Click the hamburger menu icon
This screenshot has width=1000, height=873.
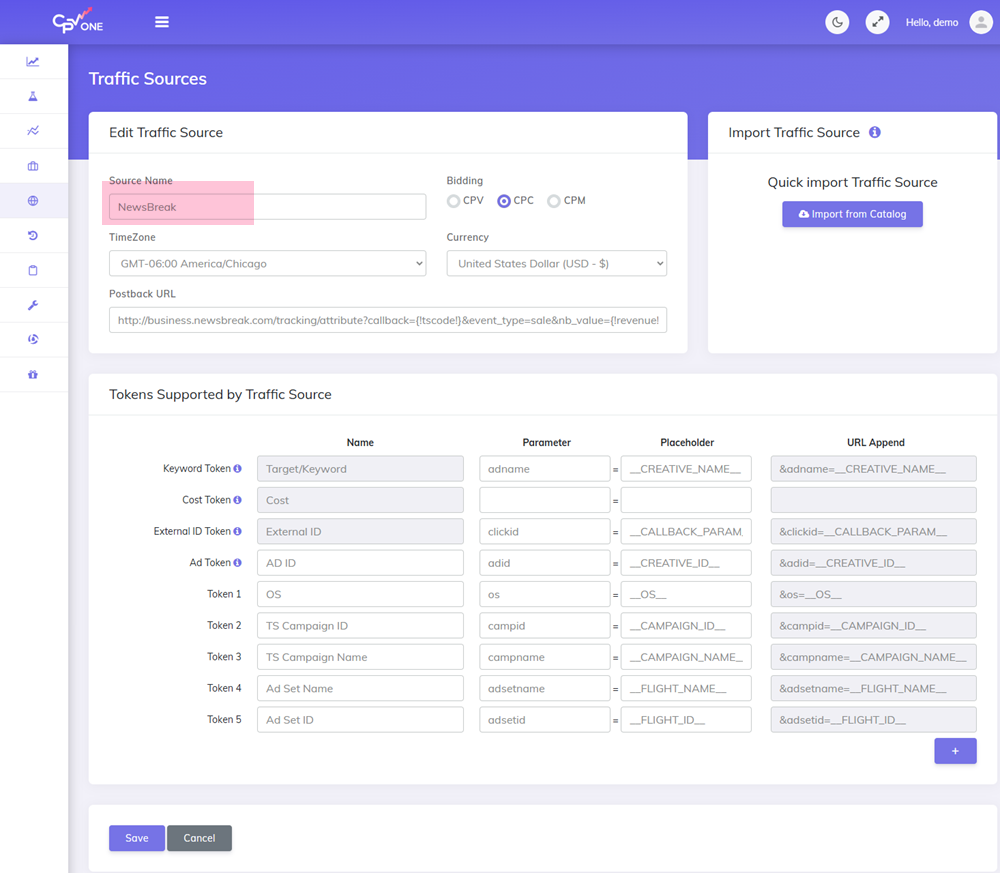click(162, 22)
